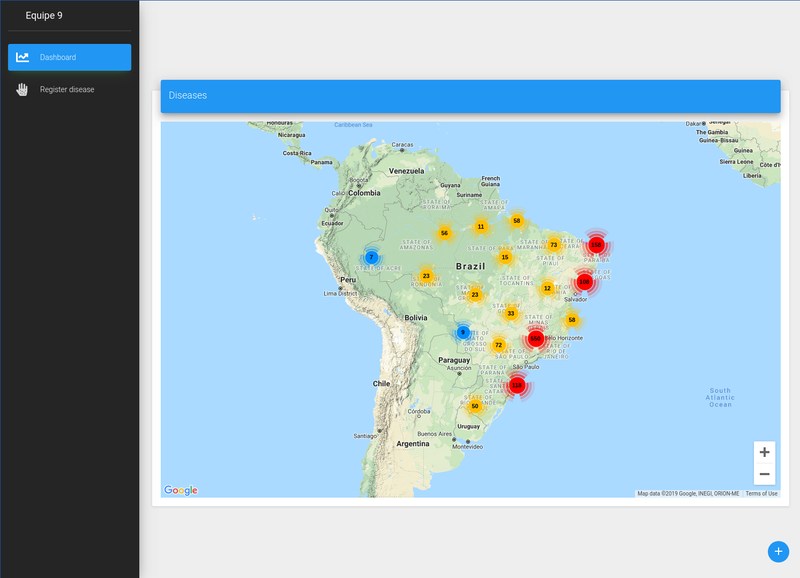Click the blue cluster marker labeled 7
Image resolution: width=800 pixels, height=578 pixels.
click(x=371, y=257)
